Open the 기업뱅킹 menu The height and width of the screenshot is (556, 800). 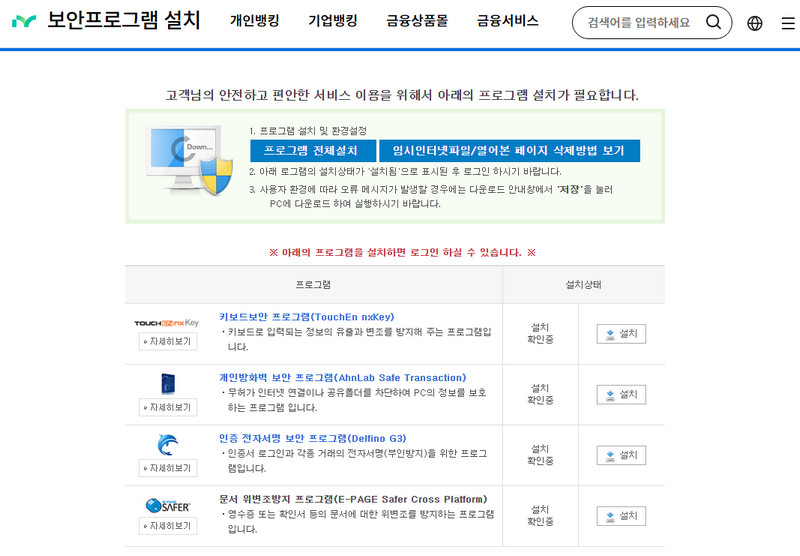tap(333, 21)
